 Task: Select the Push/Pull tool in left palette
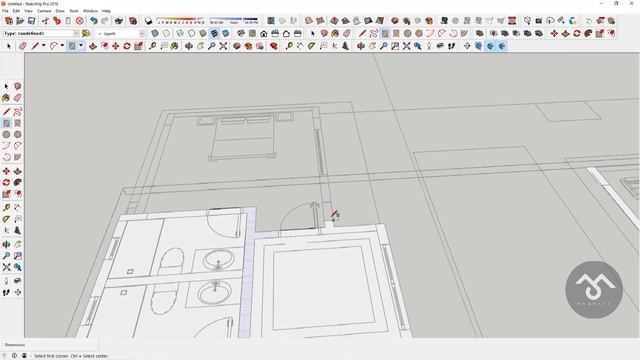[x=18, y=171]
